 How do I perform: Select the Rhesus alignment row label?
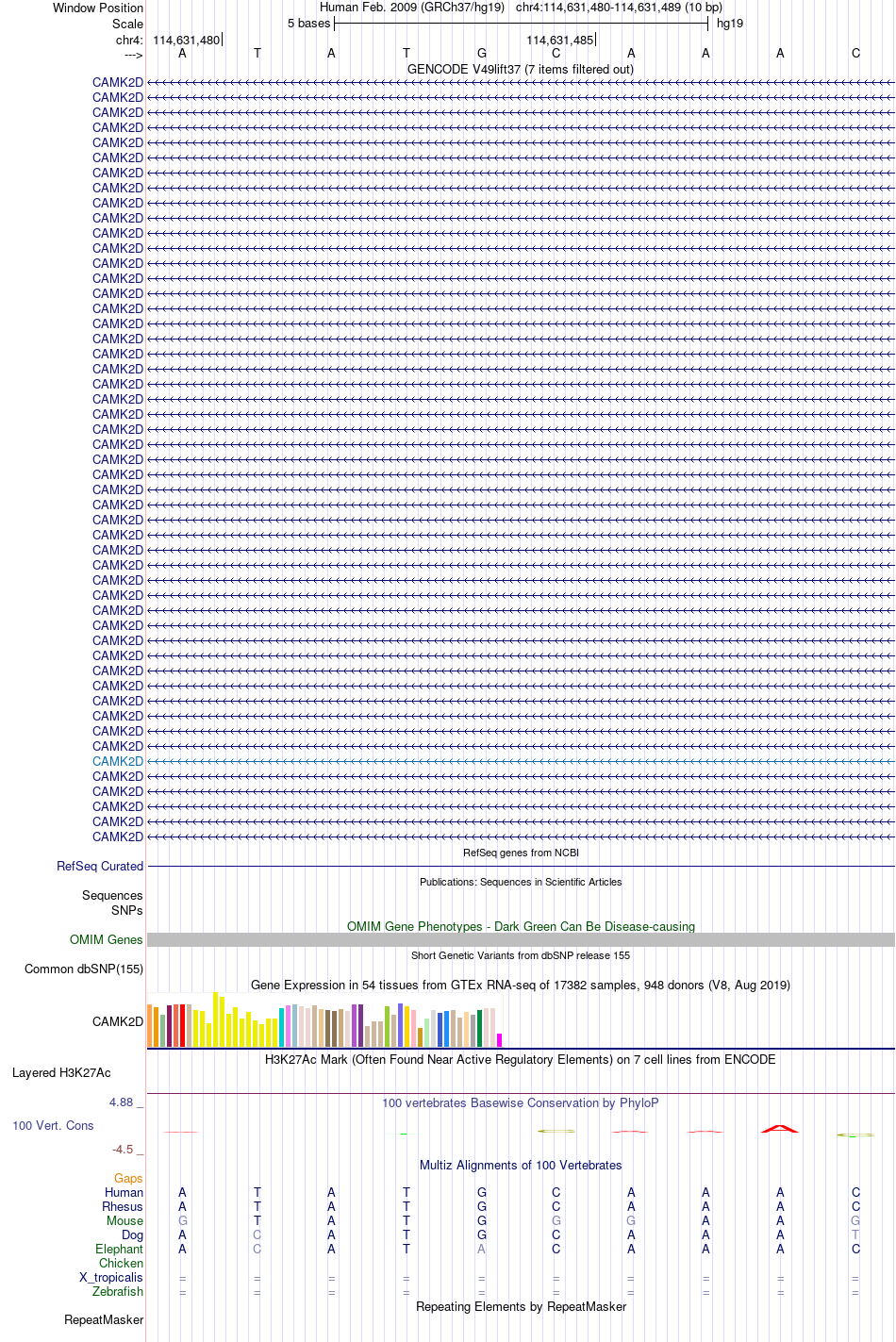pos(123,1206)
